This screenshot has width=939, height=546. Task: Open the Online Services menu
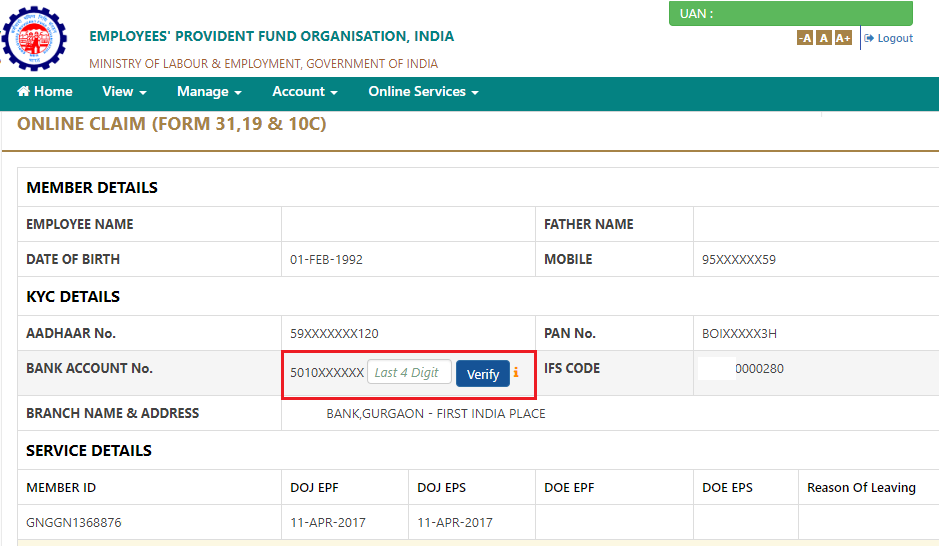(423, 92)
